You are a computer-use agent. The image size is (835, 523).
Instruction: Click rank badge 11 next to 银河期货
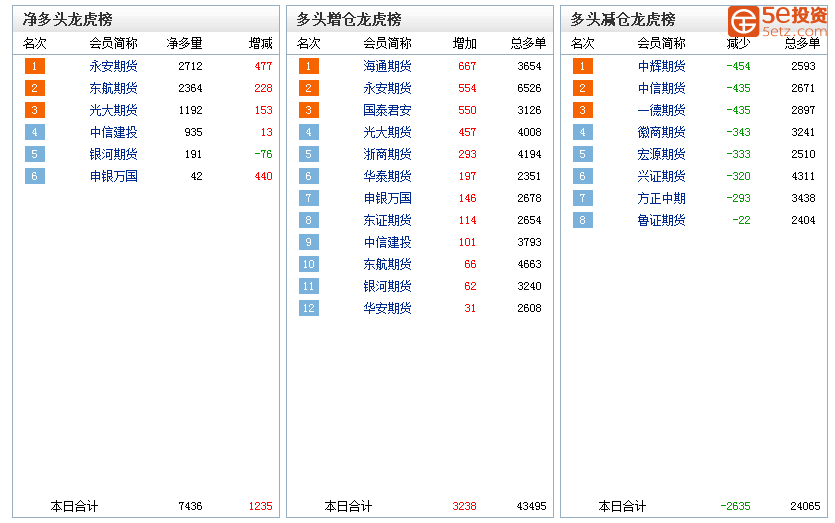(x=309, y=286)
